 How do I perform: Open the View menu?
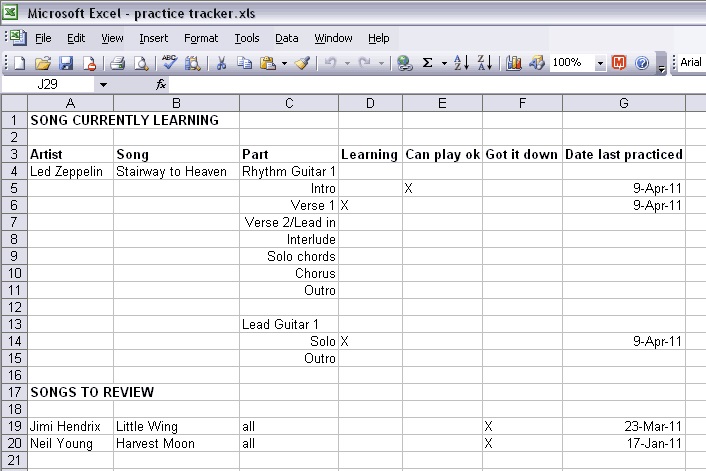(x=112, y=38)
